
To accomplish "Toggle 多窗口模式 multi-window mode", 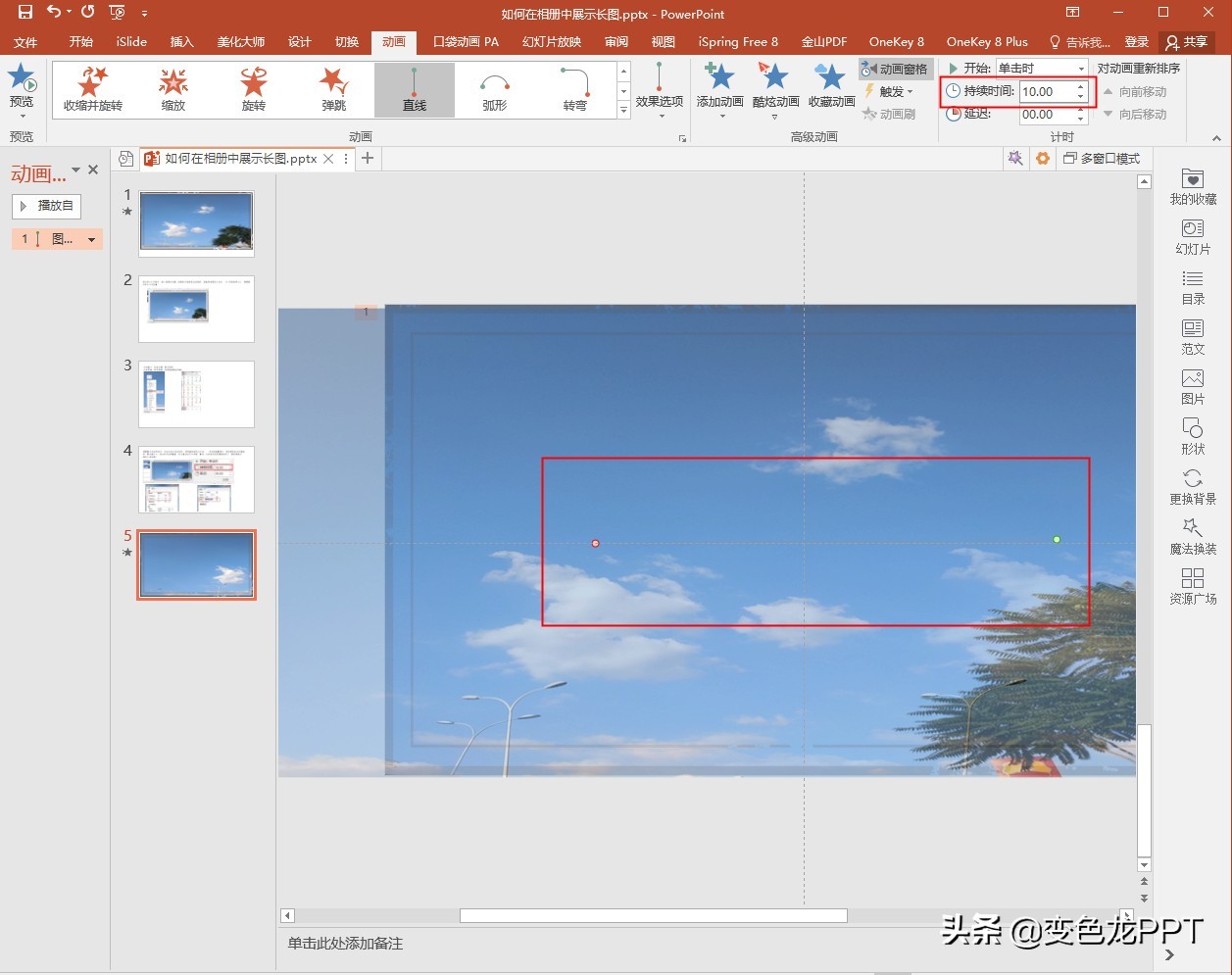I will [x=1102, y=158].
